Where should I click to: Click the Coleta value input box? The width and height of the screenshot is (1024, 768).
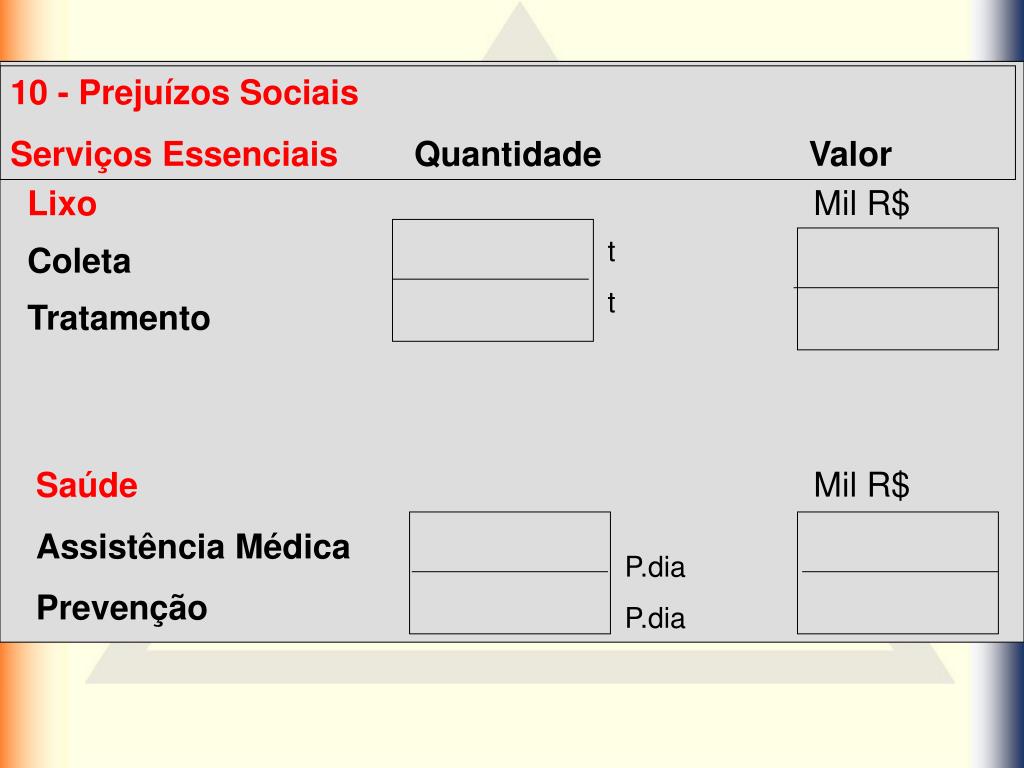point(897,258)
